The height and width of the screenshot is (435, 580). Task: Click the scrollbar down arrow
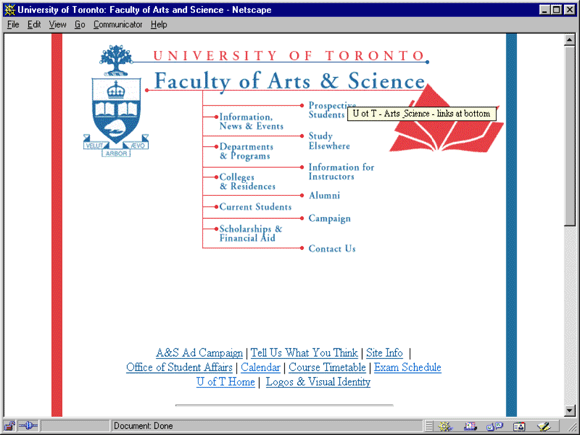[569, 410]
